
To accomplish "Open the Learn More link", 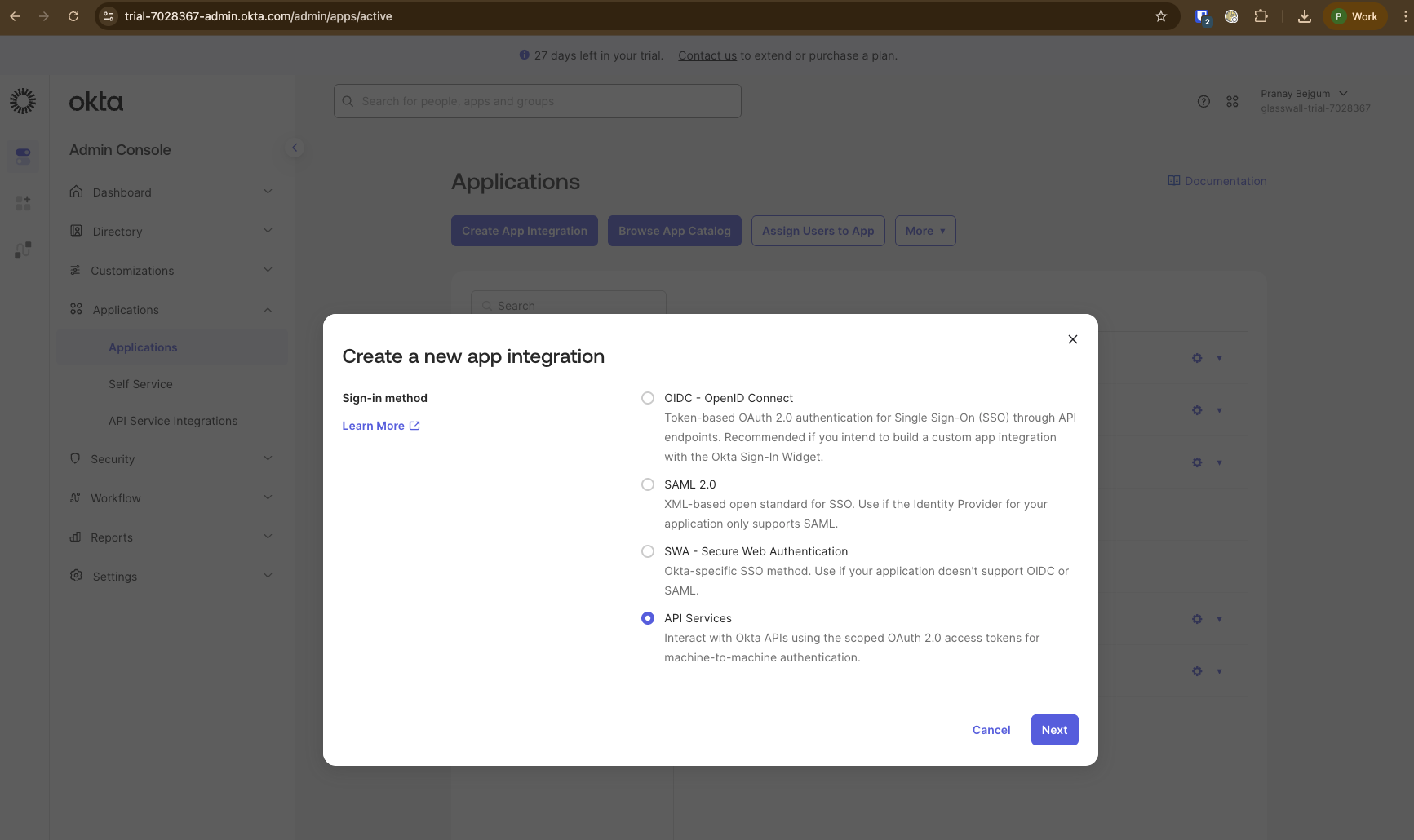I will (381, 426).
